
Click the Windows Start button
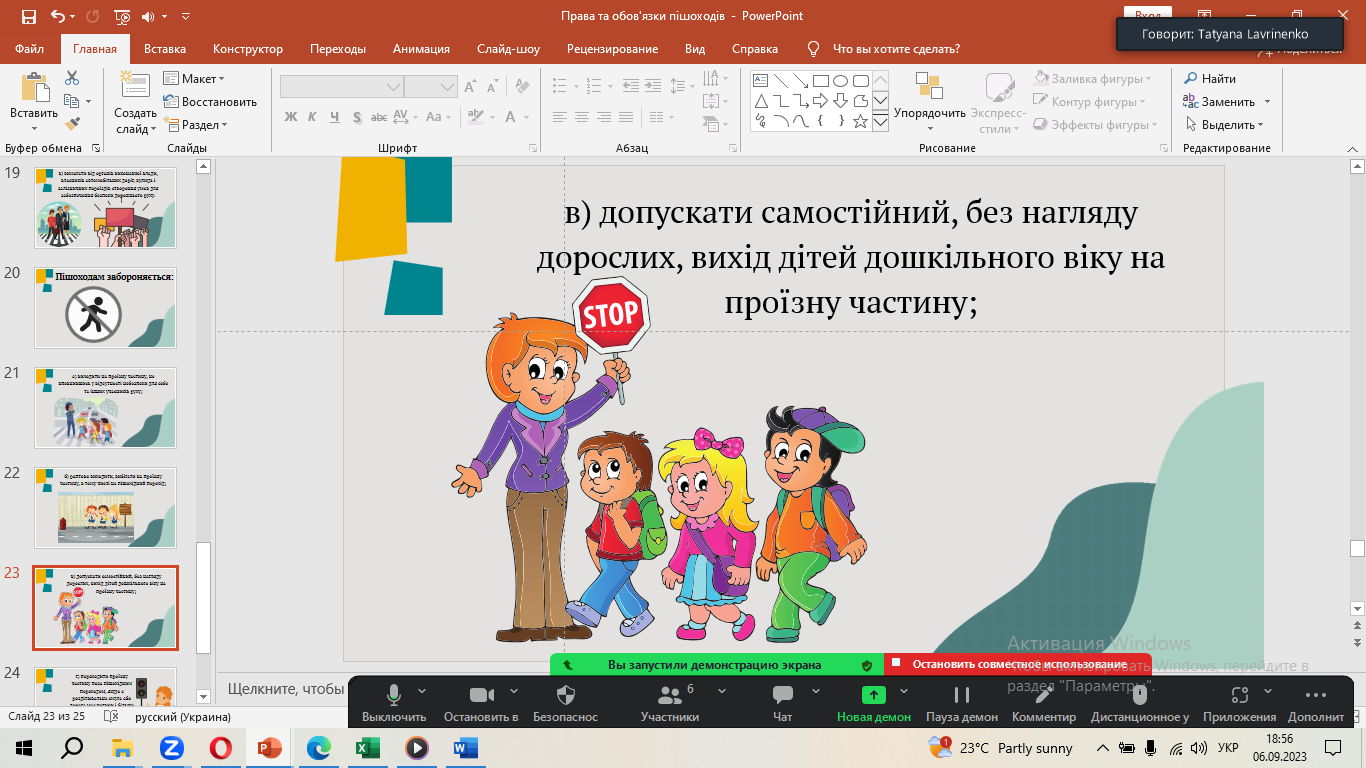(x=24, y=747)
